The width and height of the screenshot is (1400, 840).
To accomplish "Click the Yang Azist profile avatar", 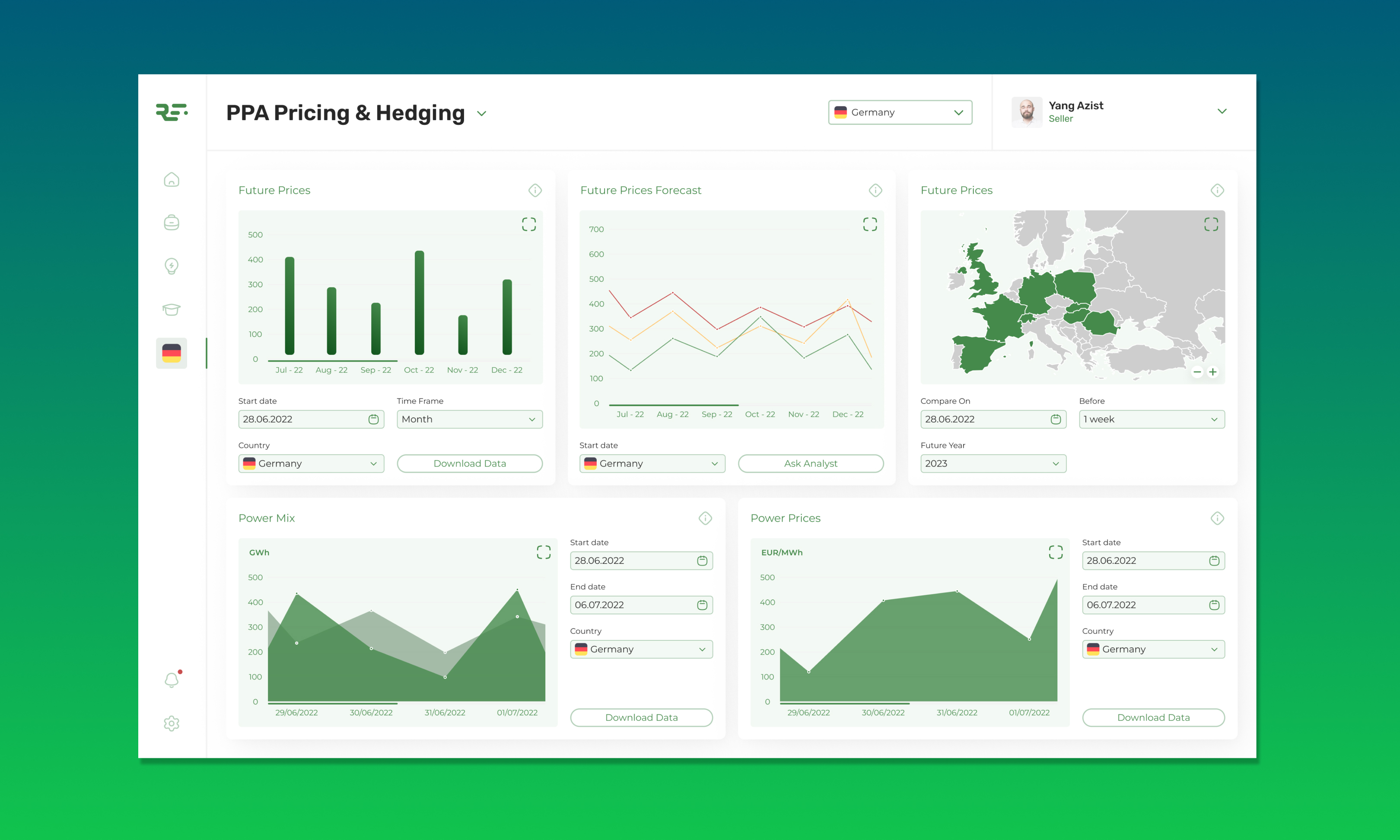I will coord(1027,112).
